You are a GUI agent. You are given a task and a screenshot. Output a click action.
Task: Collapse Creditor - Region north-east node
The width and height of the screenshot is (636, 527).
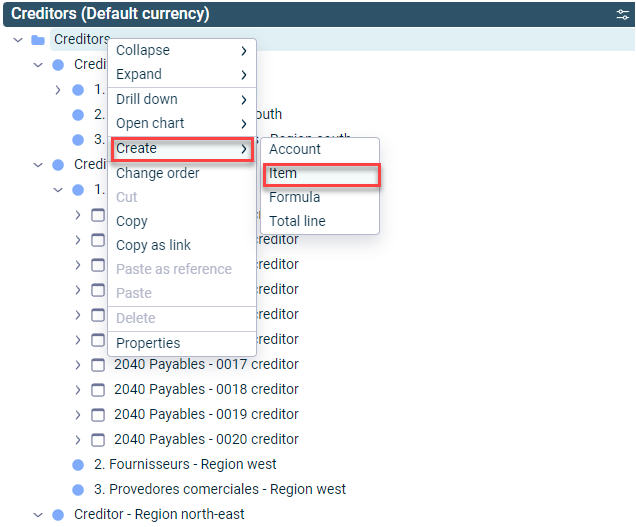tap(38, 515)
